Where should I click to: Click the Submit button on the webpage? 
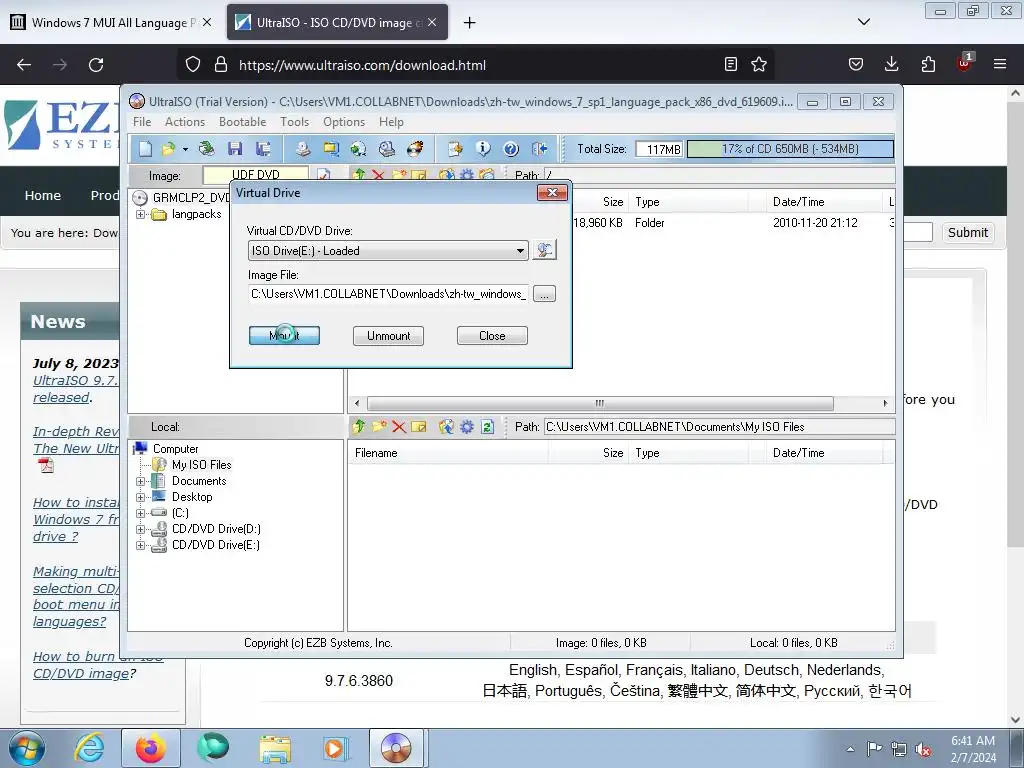tap(968, 232)
